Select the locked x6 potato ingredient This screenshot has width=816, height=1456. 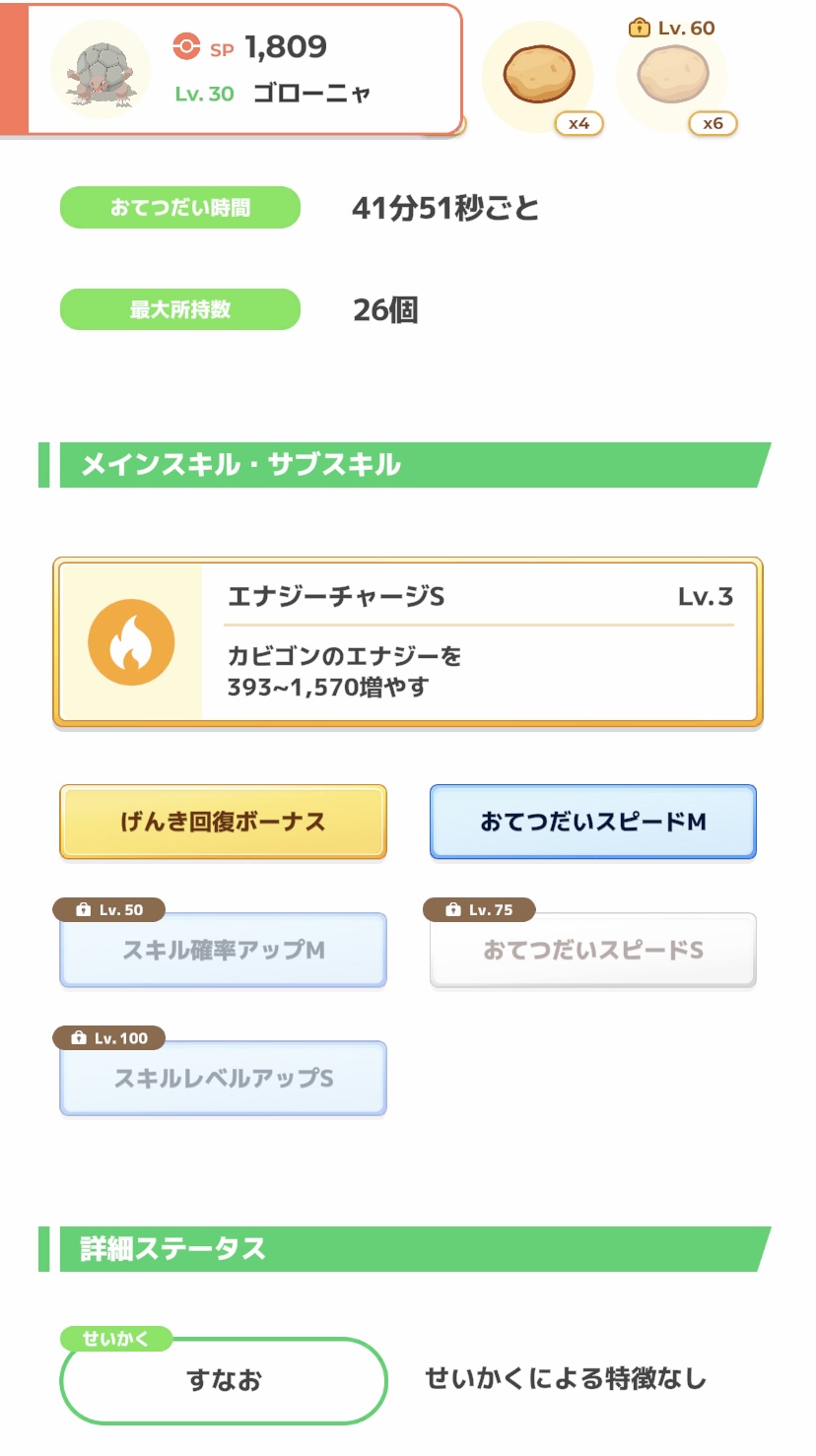[672, 75]
